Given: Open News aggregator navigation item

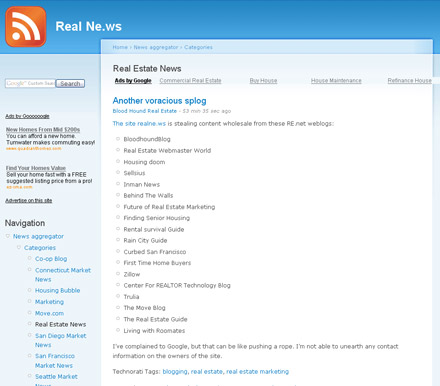Looking at the screenshot, I should coord(38,236).
